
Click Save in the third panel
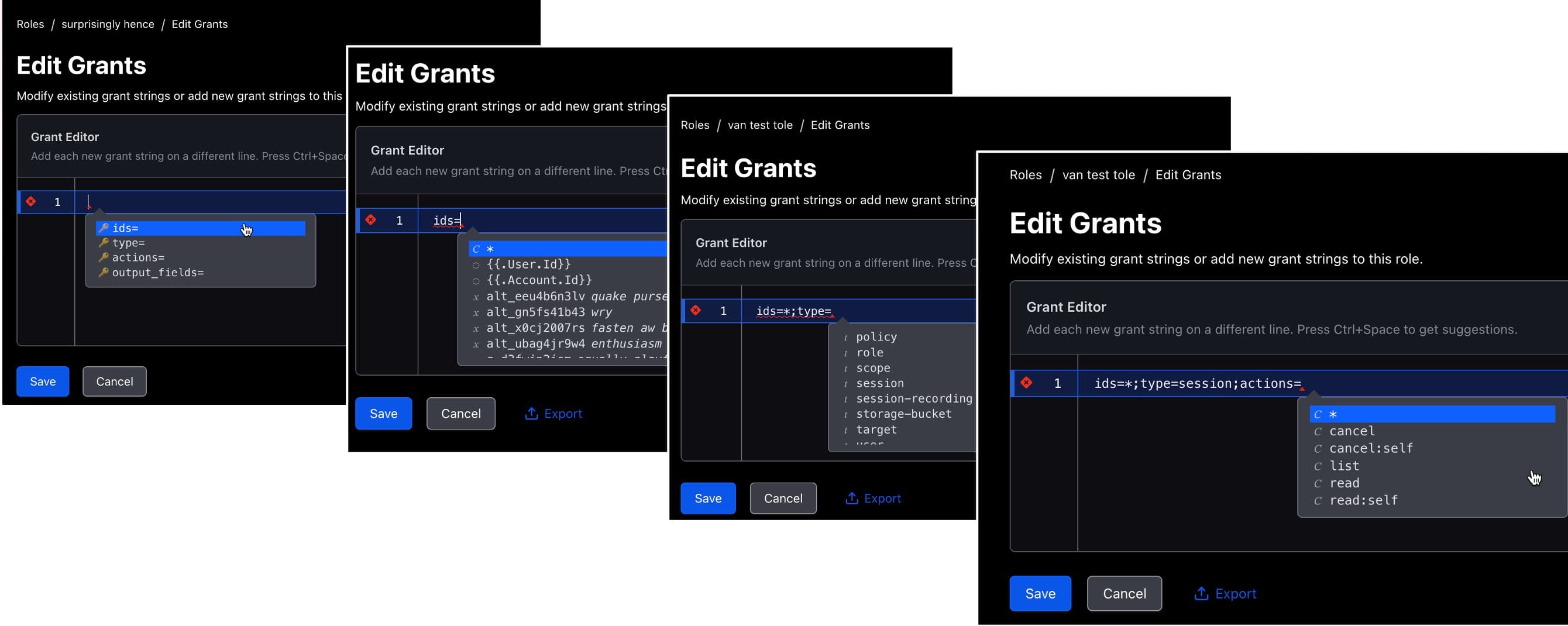click(x=708, y=498)
